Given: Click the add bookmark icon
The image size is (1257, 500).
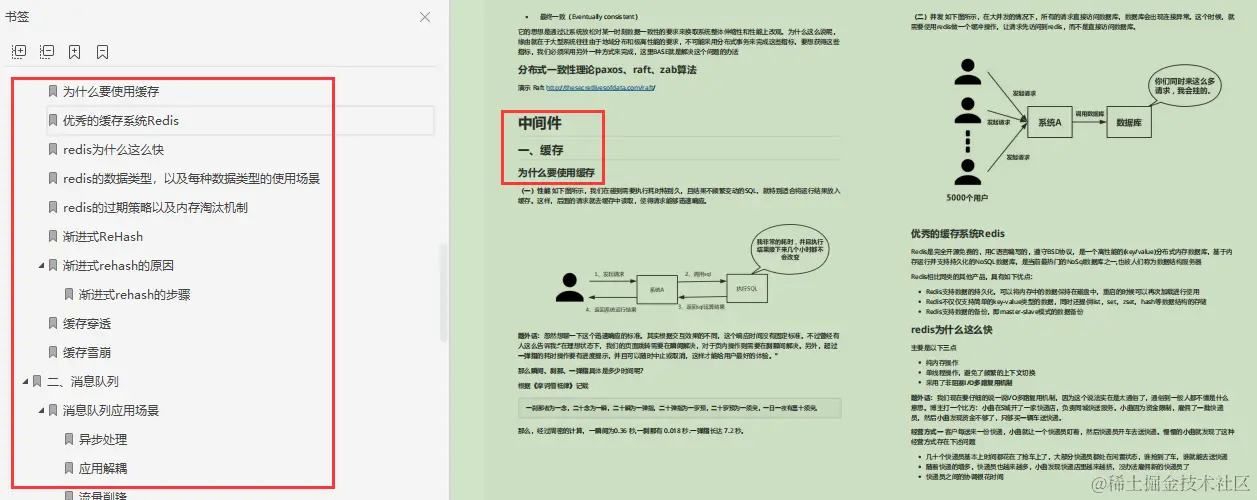Looking at the screenshot, I should (x=75, y=51).
